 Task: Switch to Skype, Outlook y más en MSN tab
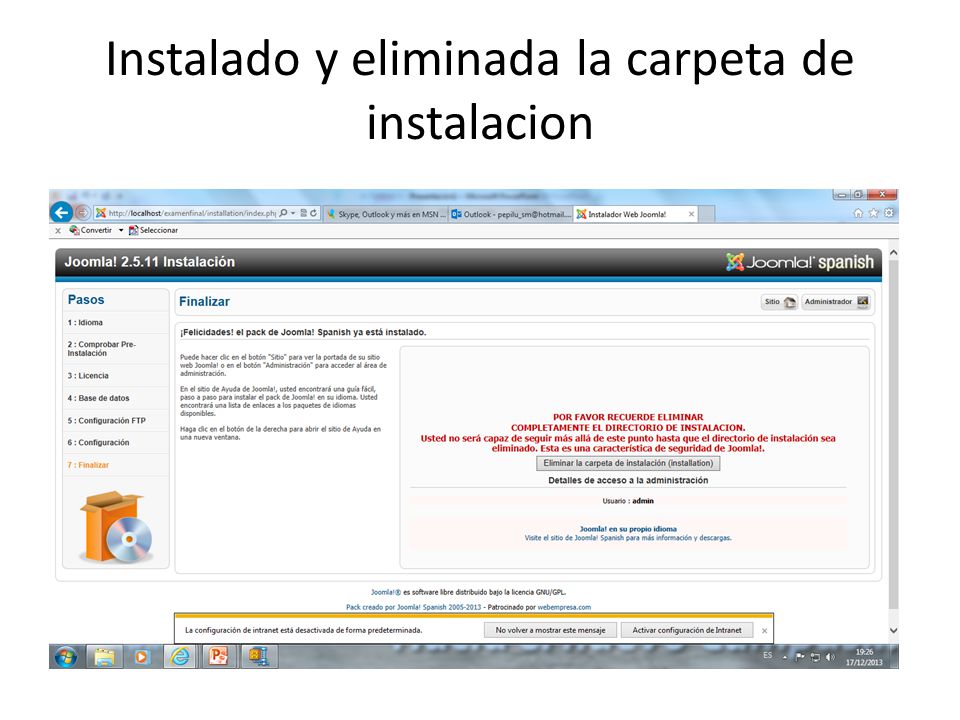[x=386, y=214]
